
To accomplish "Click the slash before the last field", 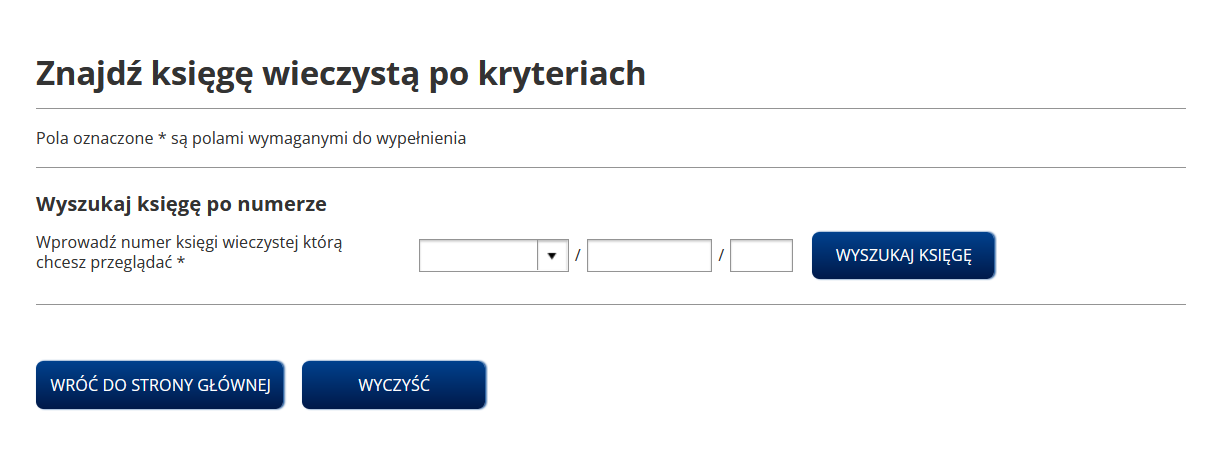I will [721, 257].
